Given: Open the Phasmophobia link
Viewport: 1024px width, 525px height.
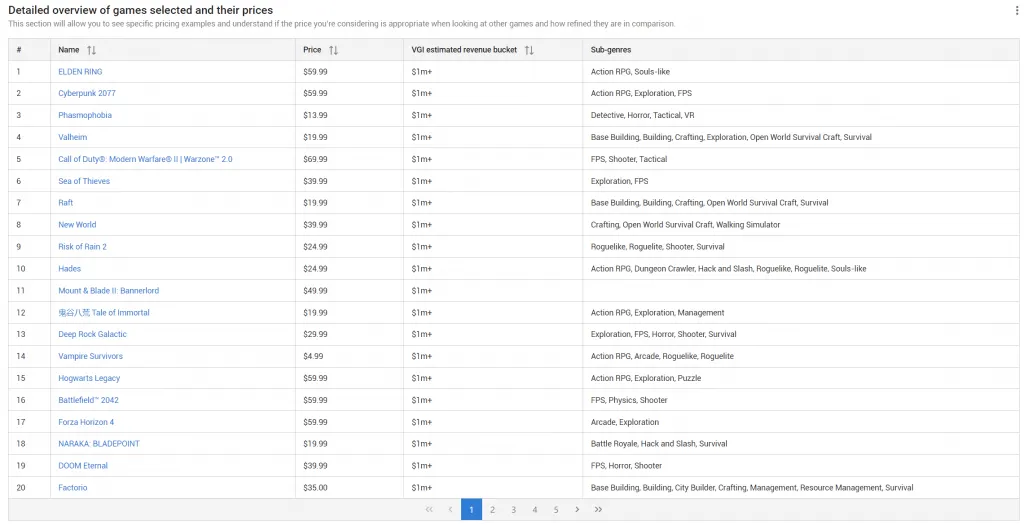Looking at the screenshot, I should (85, 116).
